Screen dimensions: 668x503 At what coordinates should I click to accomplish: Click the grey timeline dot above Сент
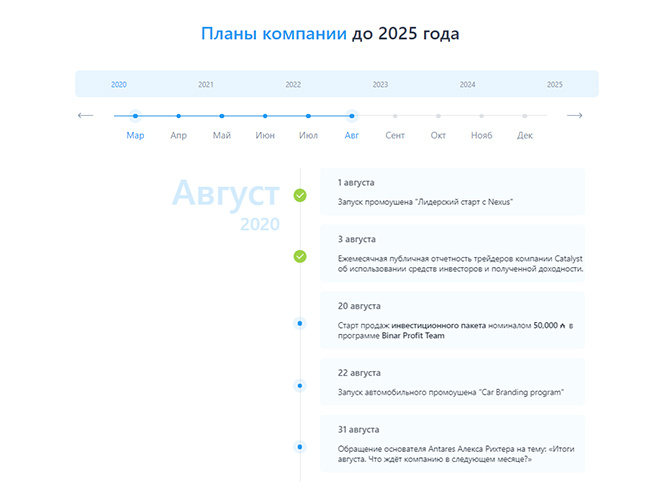coord(395,116)
